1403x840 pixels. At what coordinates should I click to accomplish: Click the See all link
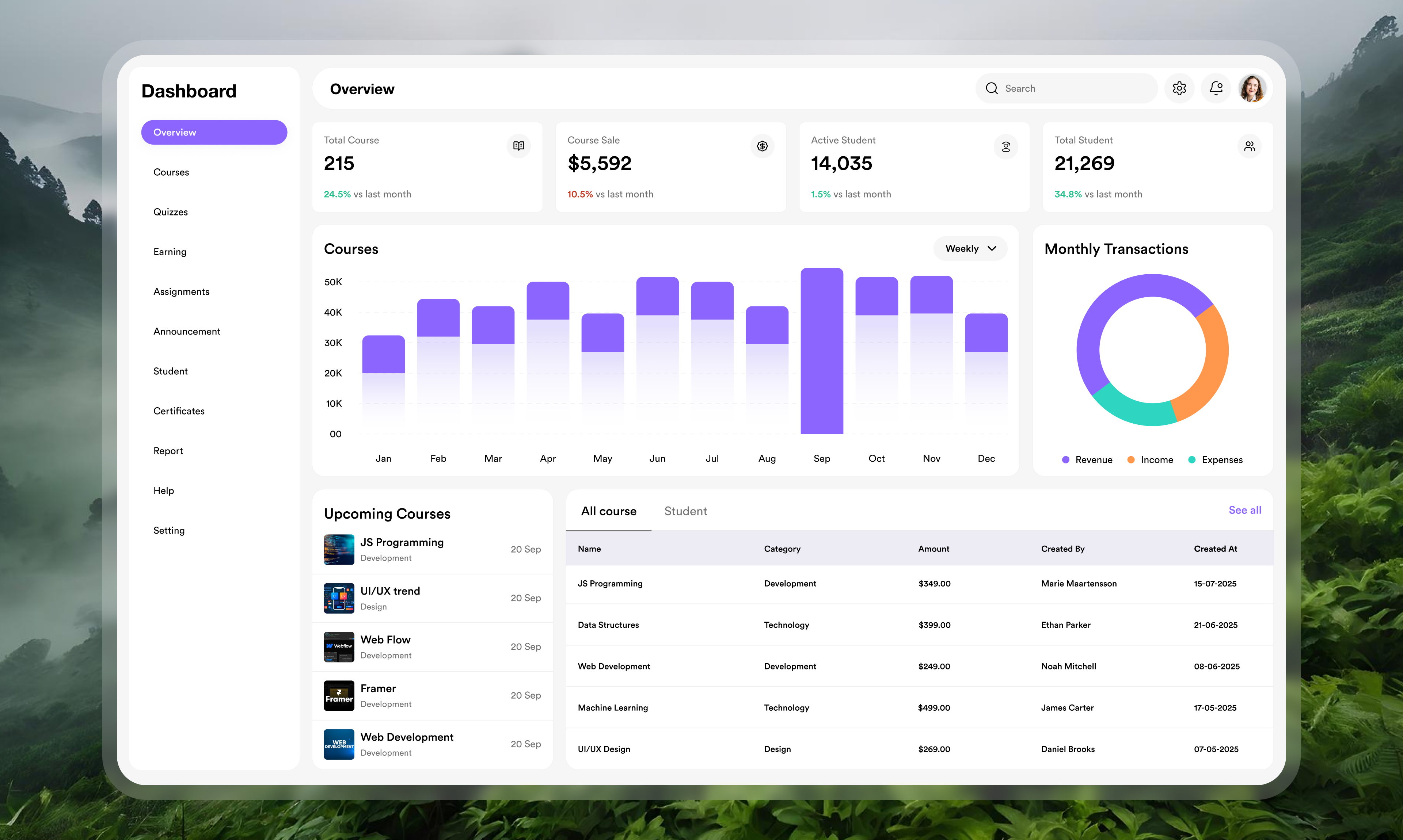(x=1245, y=510)
